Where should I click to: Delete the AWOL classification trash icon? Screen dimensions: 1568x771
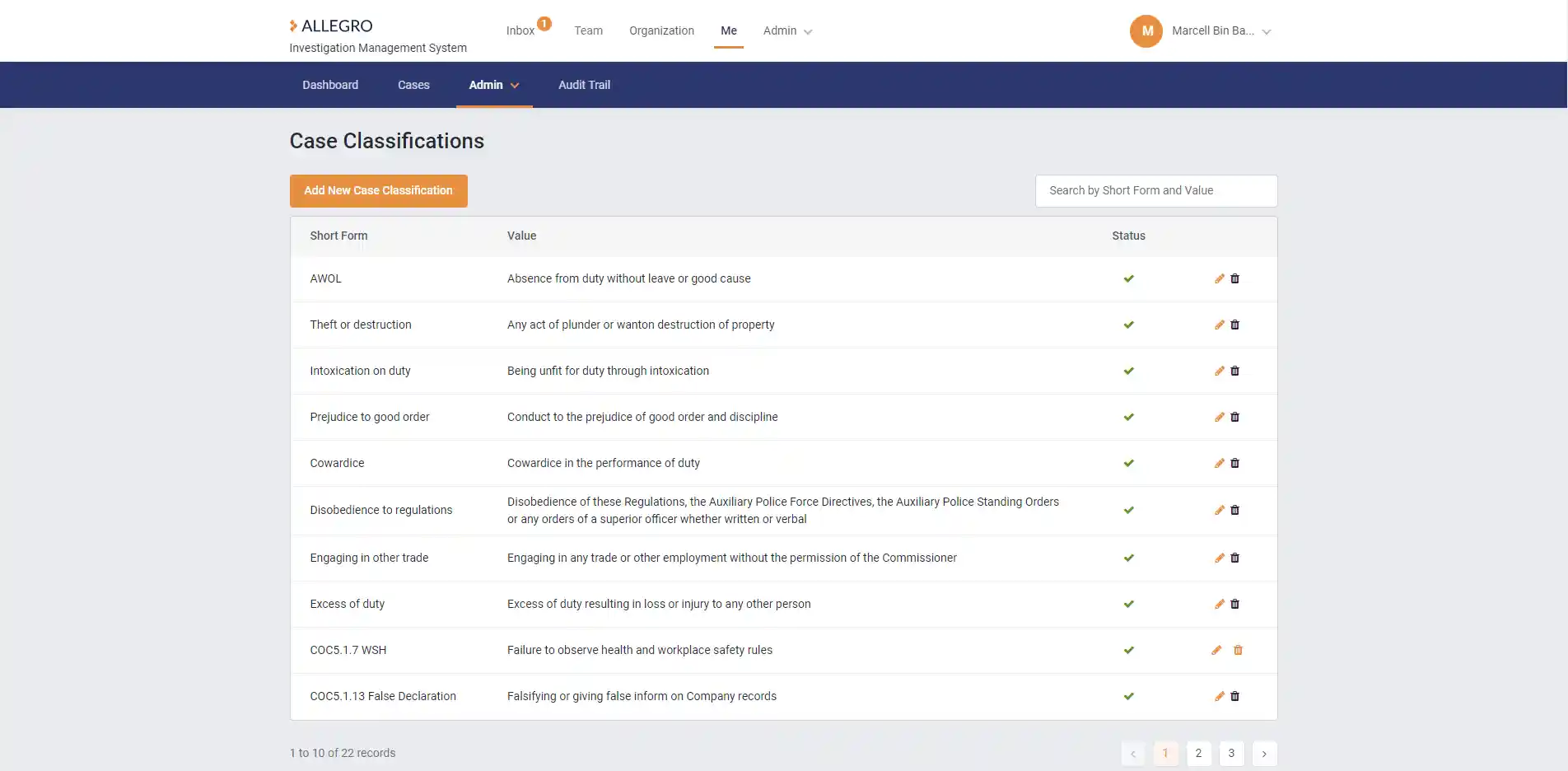pos(1234,278)
